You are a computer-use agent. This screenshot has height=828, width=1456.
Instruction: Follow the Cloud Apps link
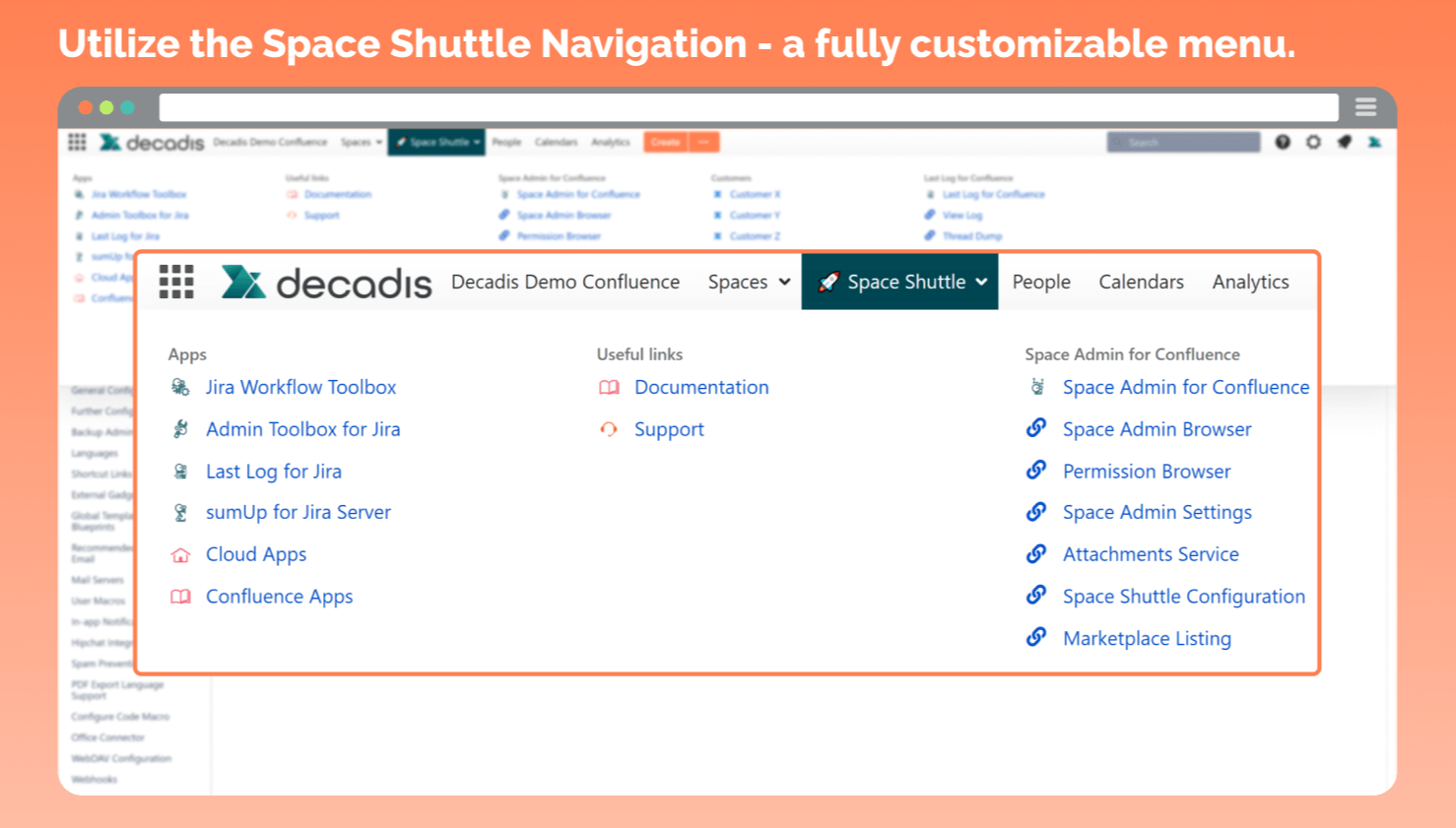tap(256, 555)
